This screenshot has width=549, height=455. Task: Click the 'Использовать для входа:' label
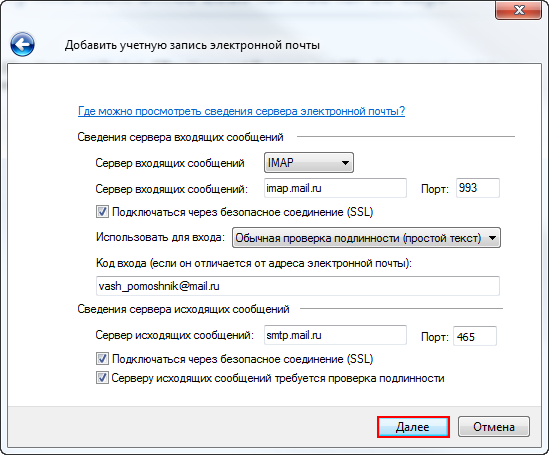(x=160, y=237)
